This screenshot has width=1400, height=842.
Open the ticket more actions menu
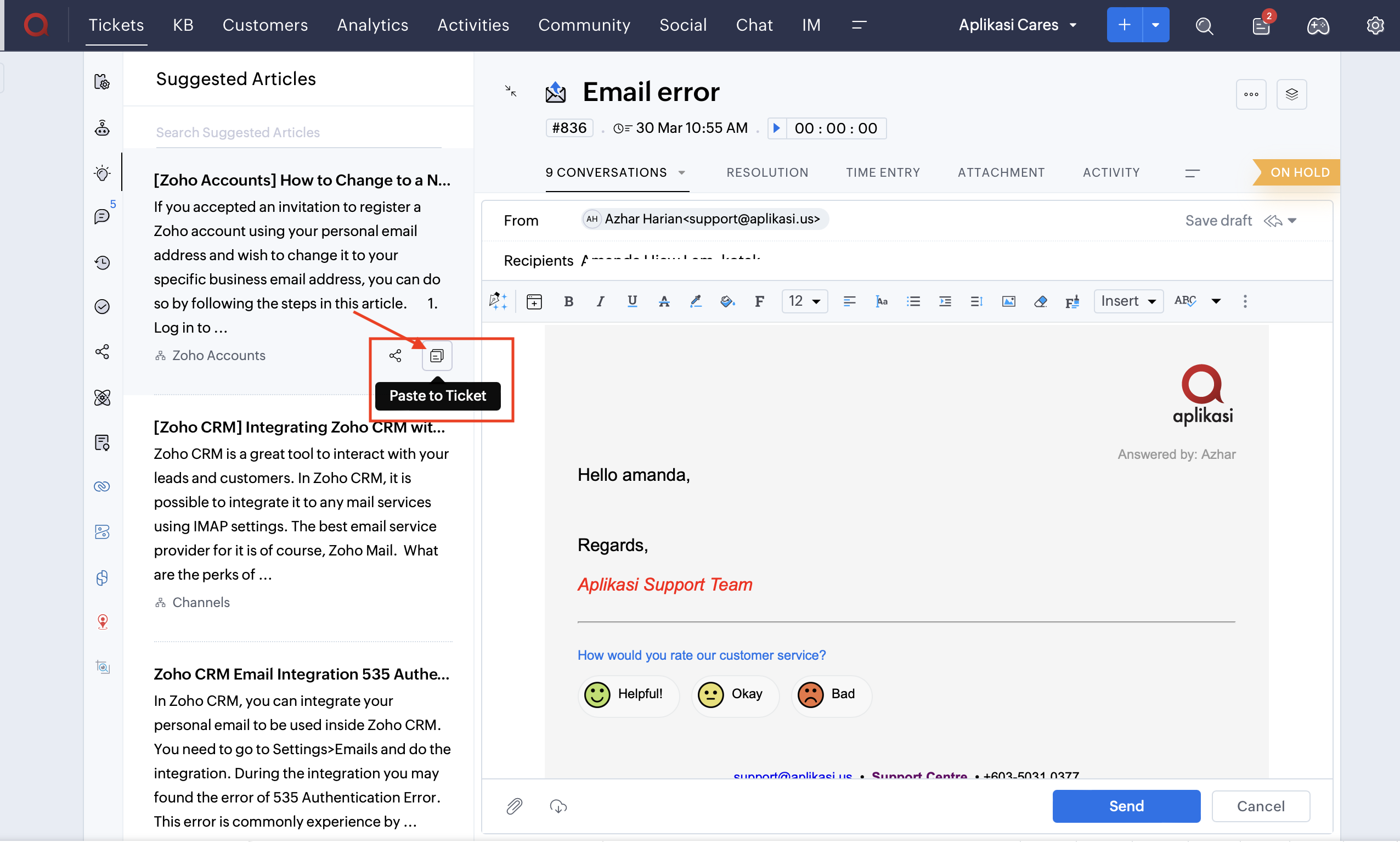click(1251, 94)
